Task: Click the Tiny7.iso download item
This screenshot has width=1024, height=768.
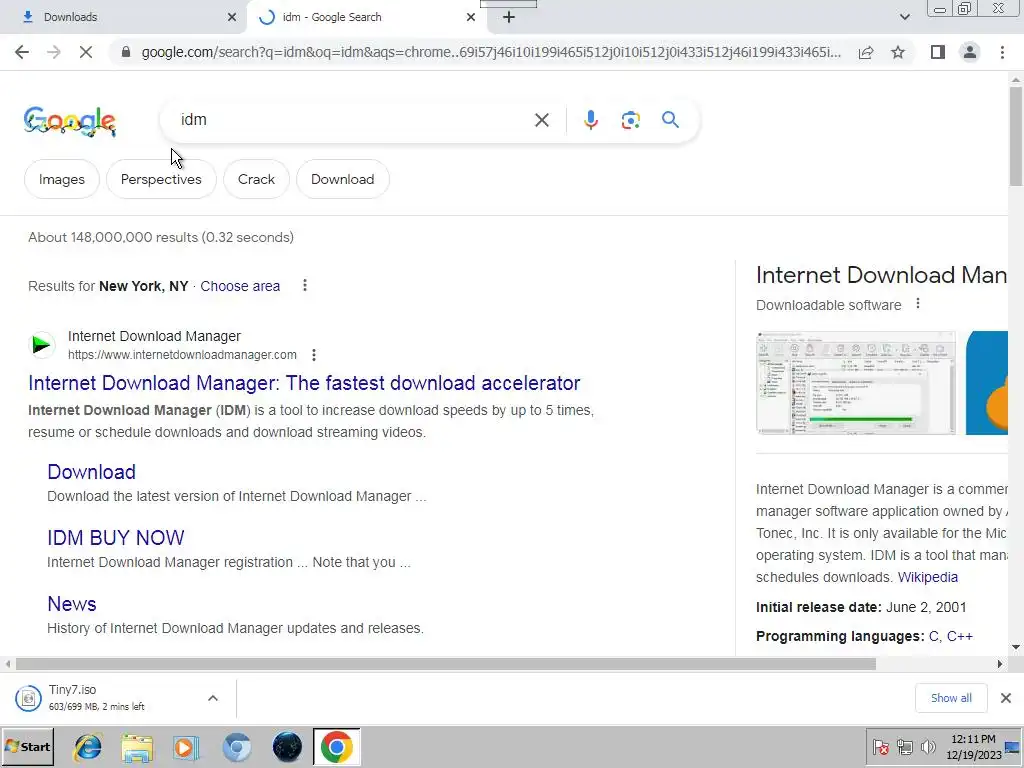Action: point(118,698)
